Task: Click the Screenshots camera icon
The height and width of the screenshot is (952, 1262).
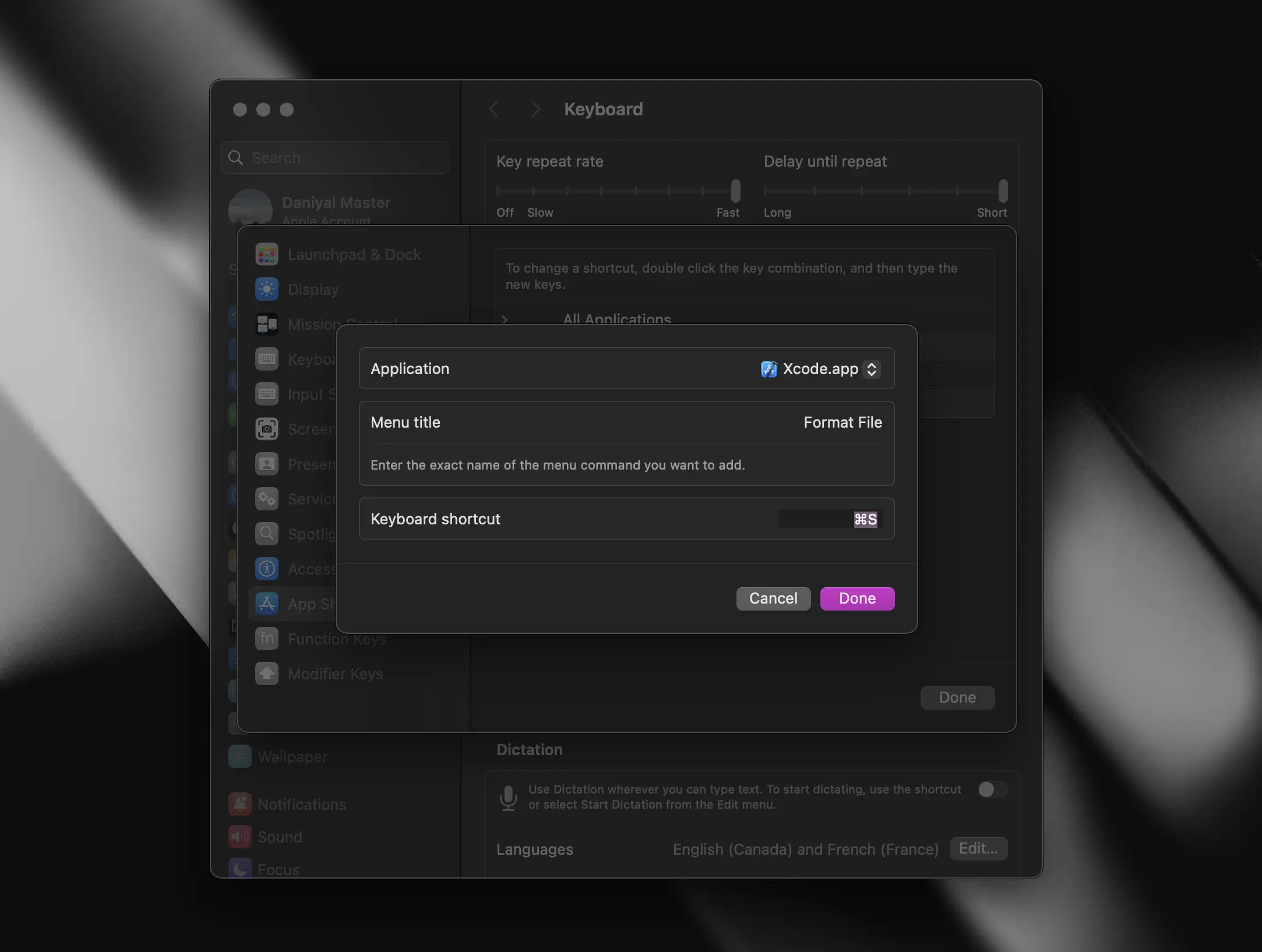Action: pyautogui.click(x=267, y=429)
